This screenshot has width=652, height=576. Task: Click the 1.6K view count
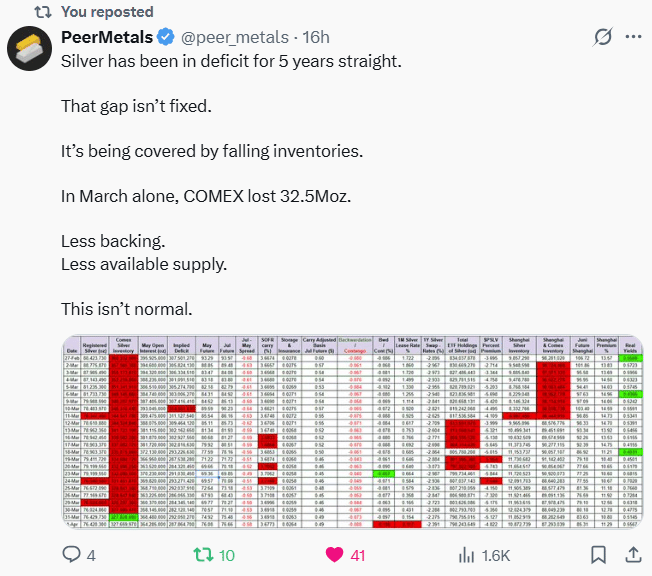(x=495, y=555)
